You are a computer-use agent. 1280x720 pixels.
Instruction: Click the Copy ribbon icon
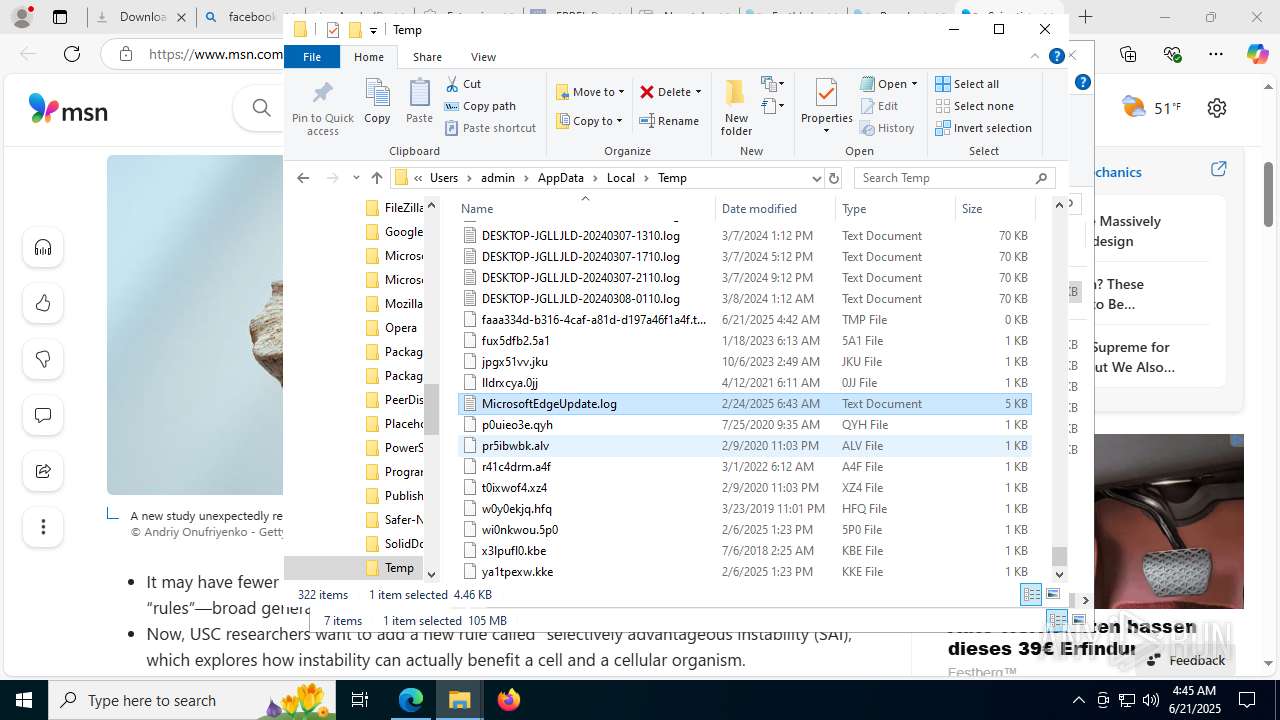point(377,101)
